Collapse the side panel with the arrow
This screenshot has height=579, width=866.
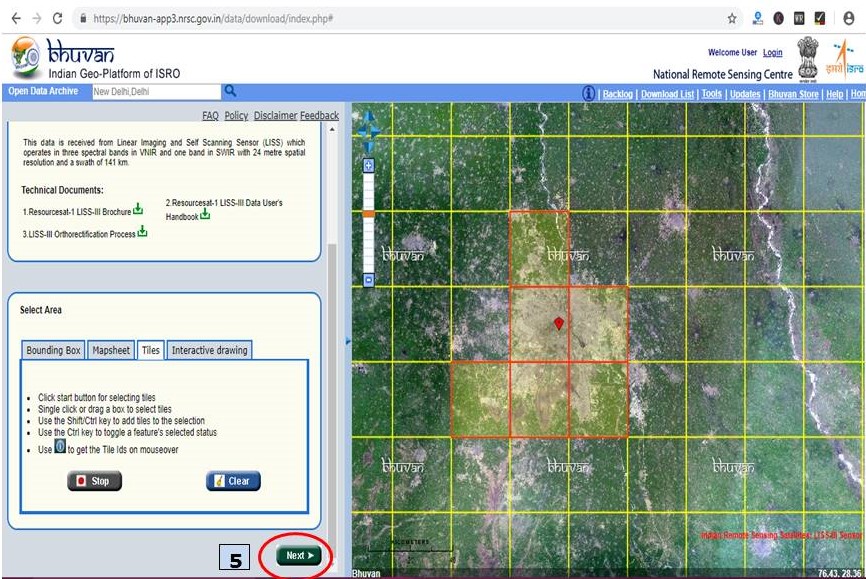tap(348, 341)
